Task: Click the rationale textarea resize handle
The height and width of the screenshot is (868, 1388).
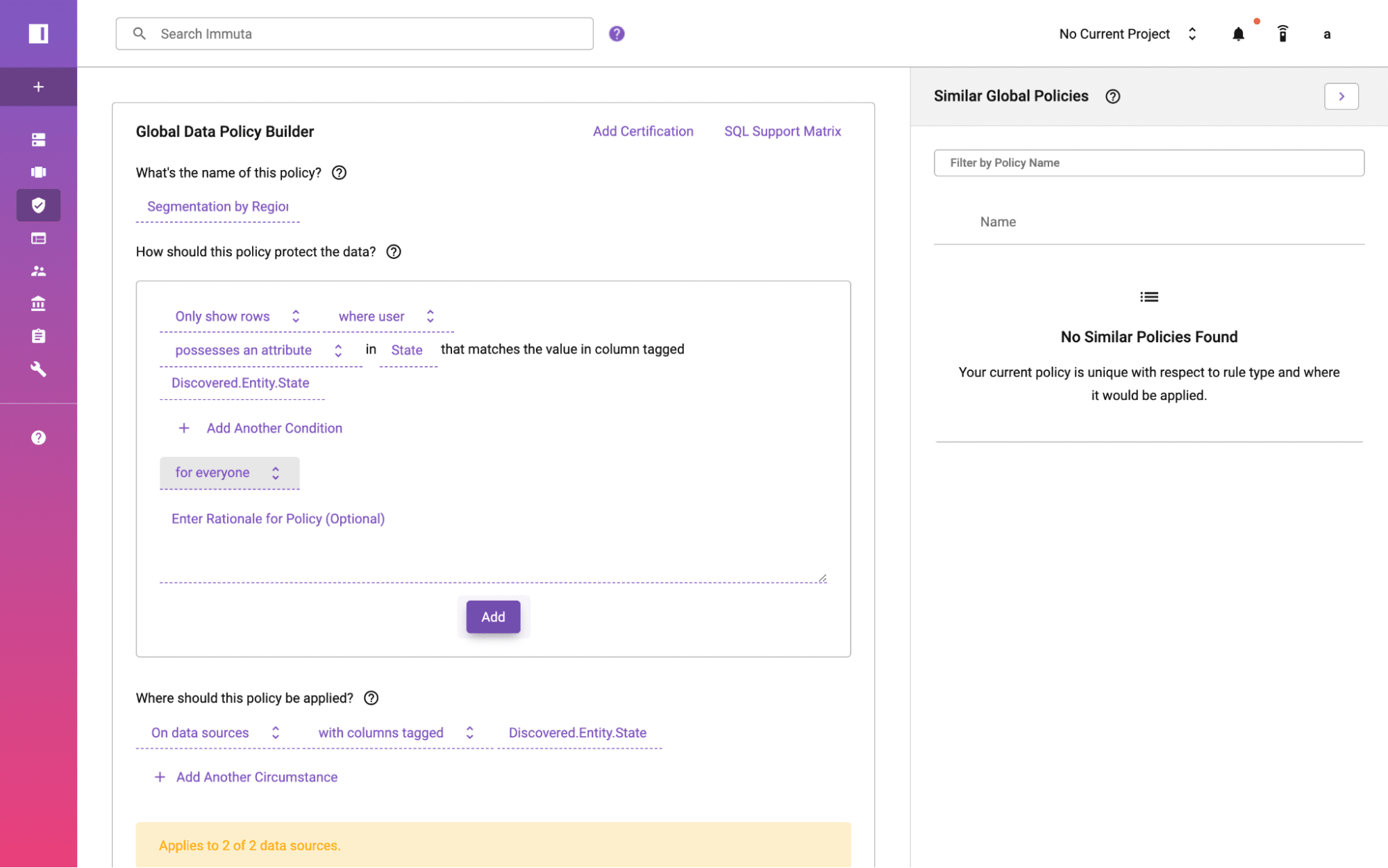Action: coord(823,578)
